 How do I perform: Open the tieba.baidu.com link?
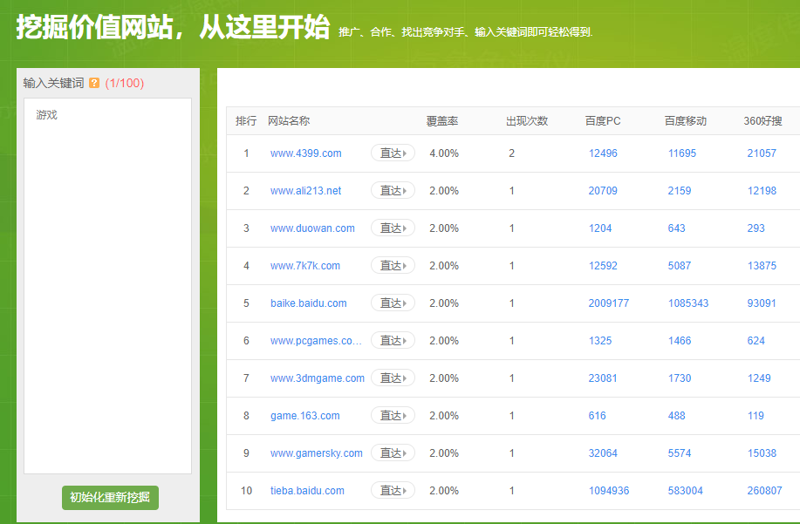(307, 491)
